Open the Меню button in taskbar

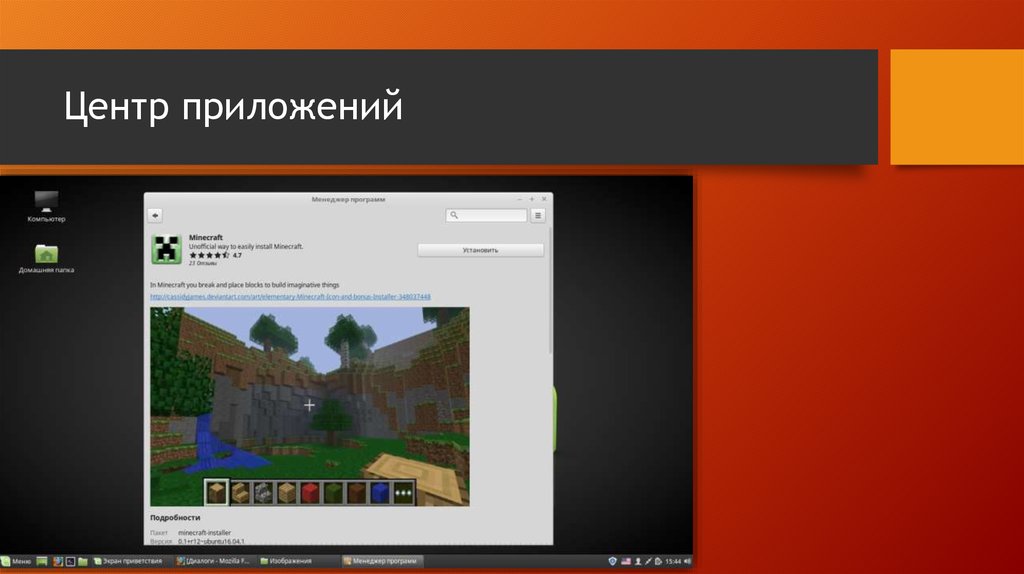[16, 561]
